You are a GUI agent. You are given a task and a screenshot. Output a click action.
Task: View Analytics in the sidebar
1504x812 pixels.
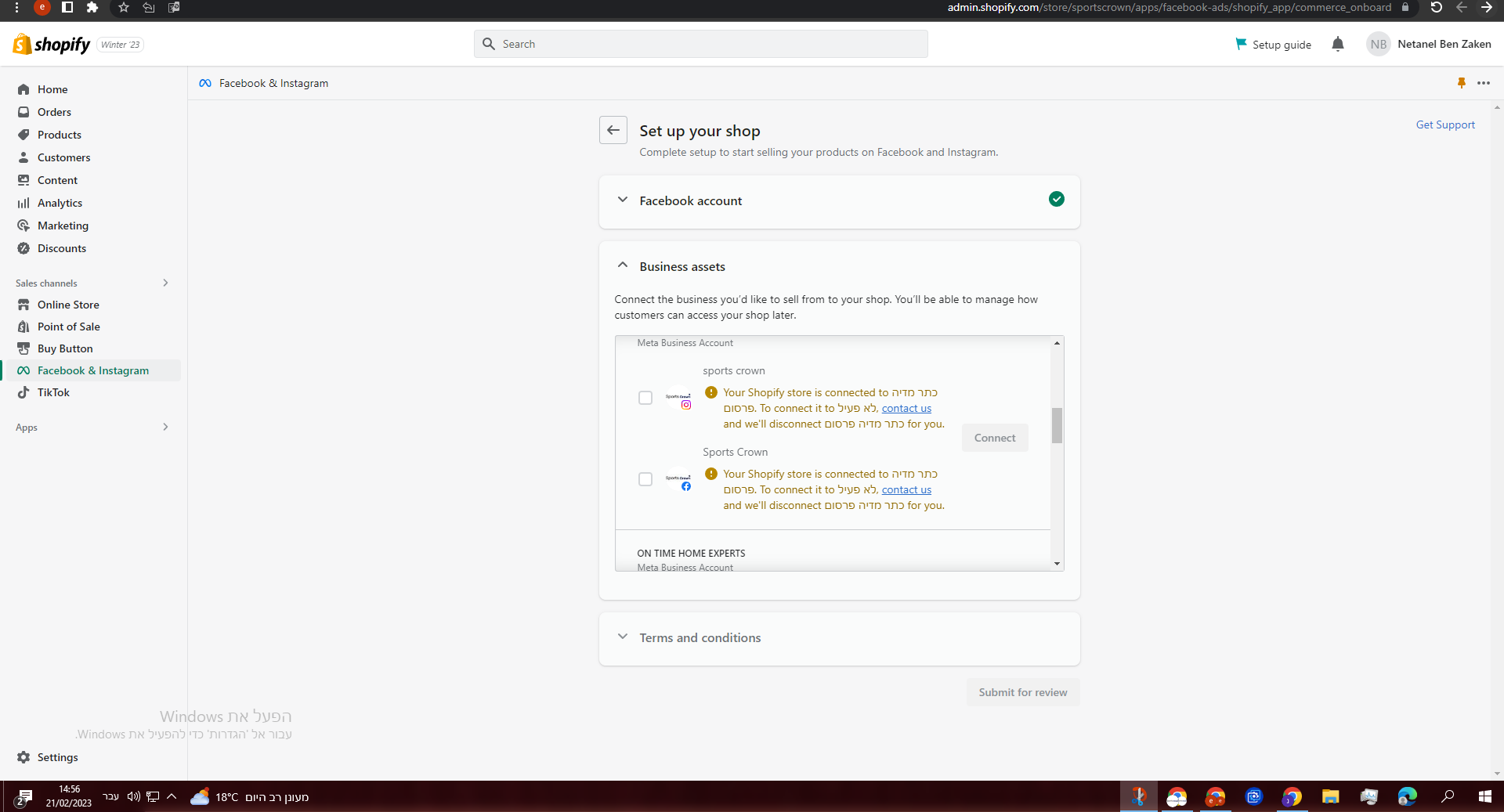(60, 203)
